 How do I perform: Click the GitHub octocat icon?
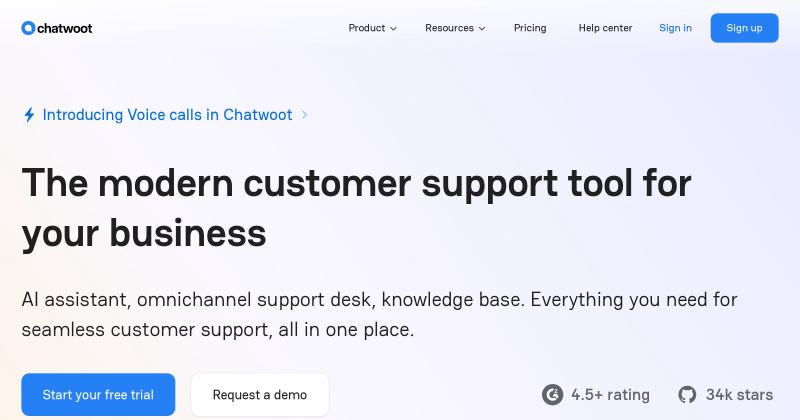pos(687,394)
